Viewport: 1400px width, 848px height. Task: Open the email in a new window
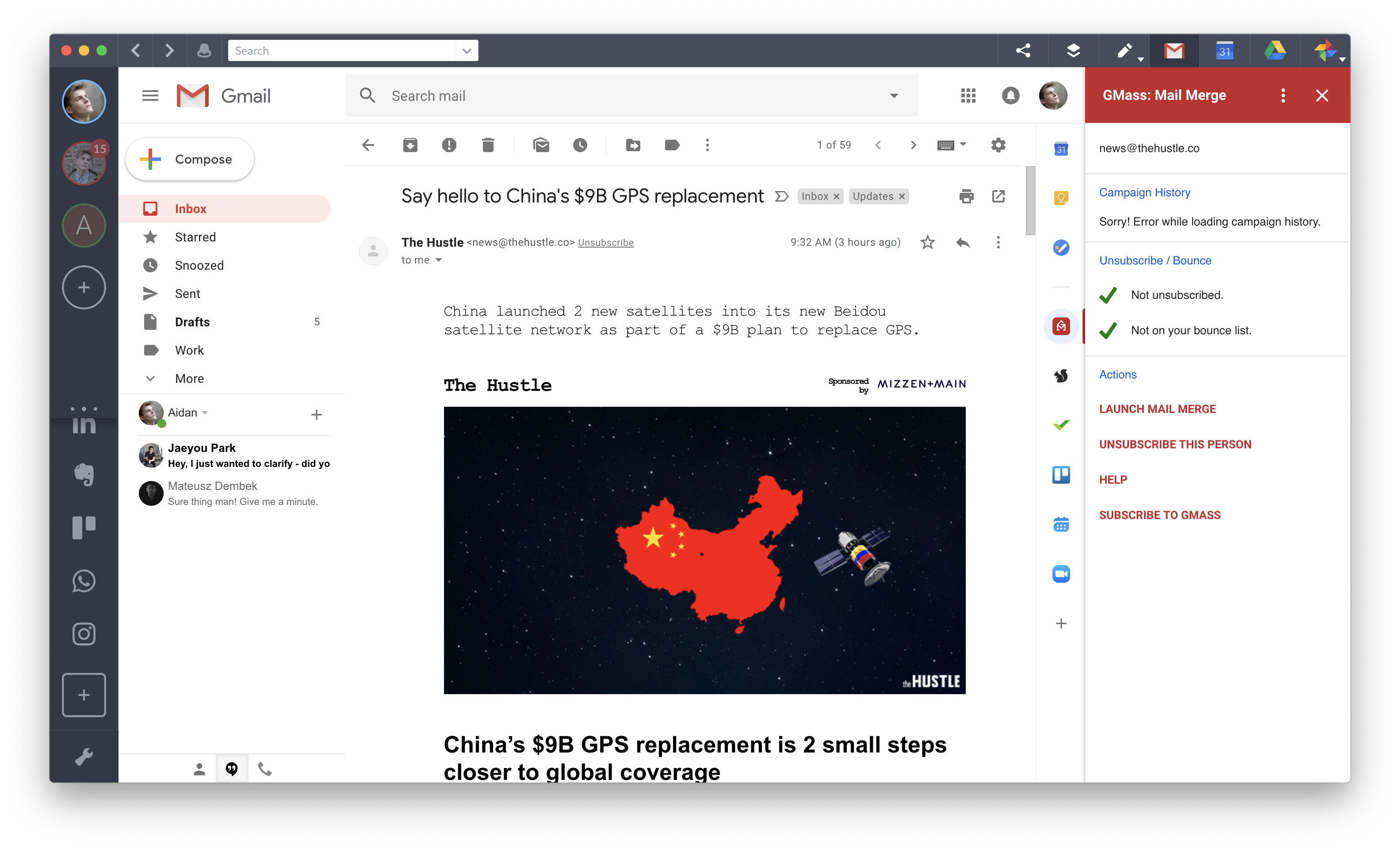[998, 196]
